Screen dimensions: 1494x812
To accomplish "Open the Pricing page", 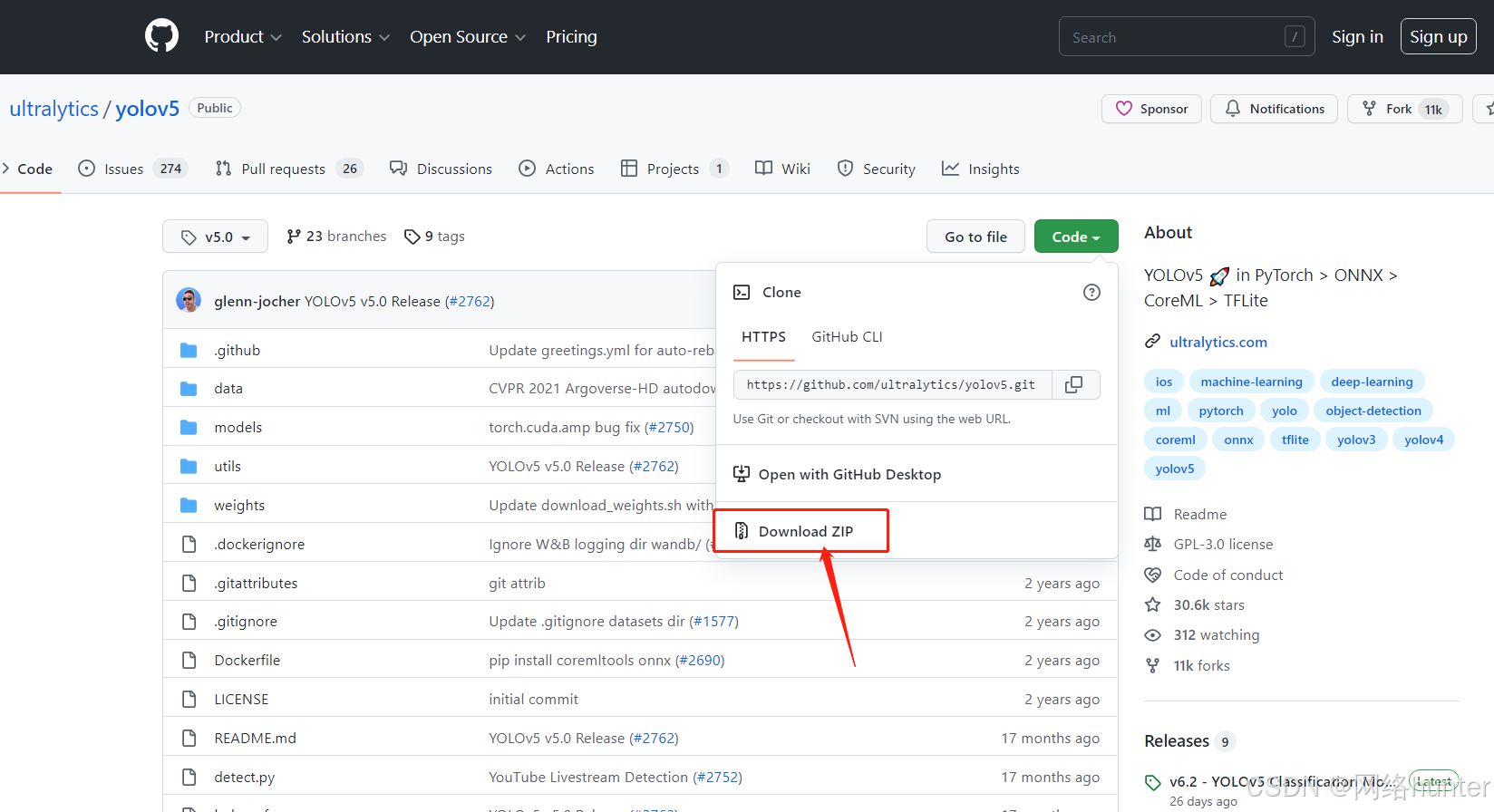I will tap(571, 37).
